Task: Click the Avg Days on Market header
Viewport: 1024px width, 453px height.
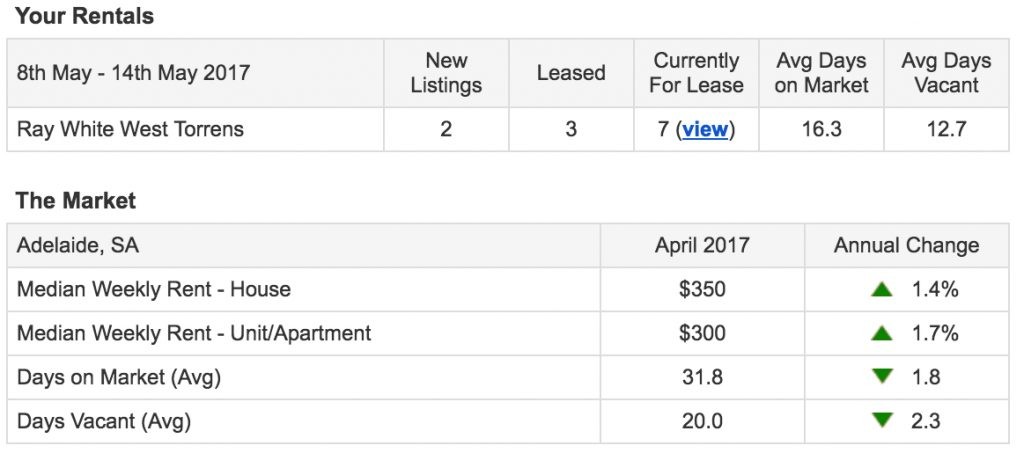Action: [x=822, y=73]
